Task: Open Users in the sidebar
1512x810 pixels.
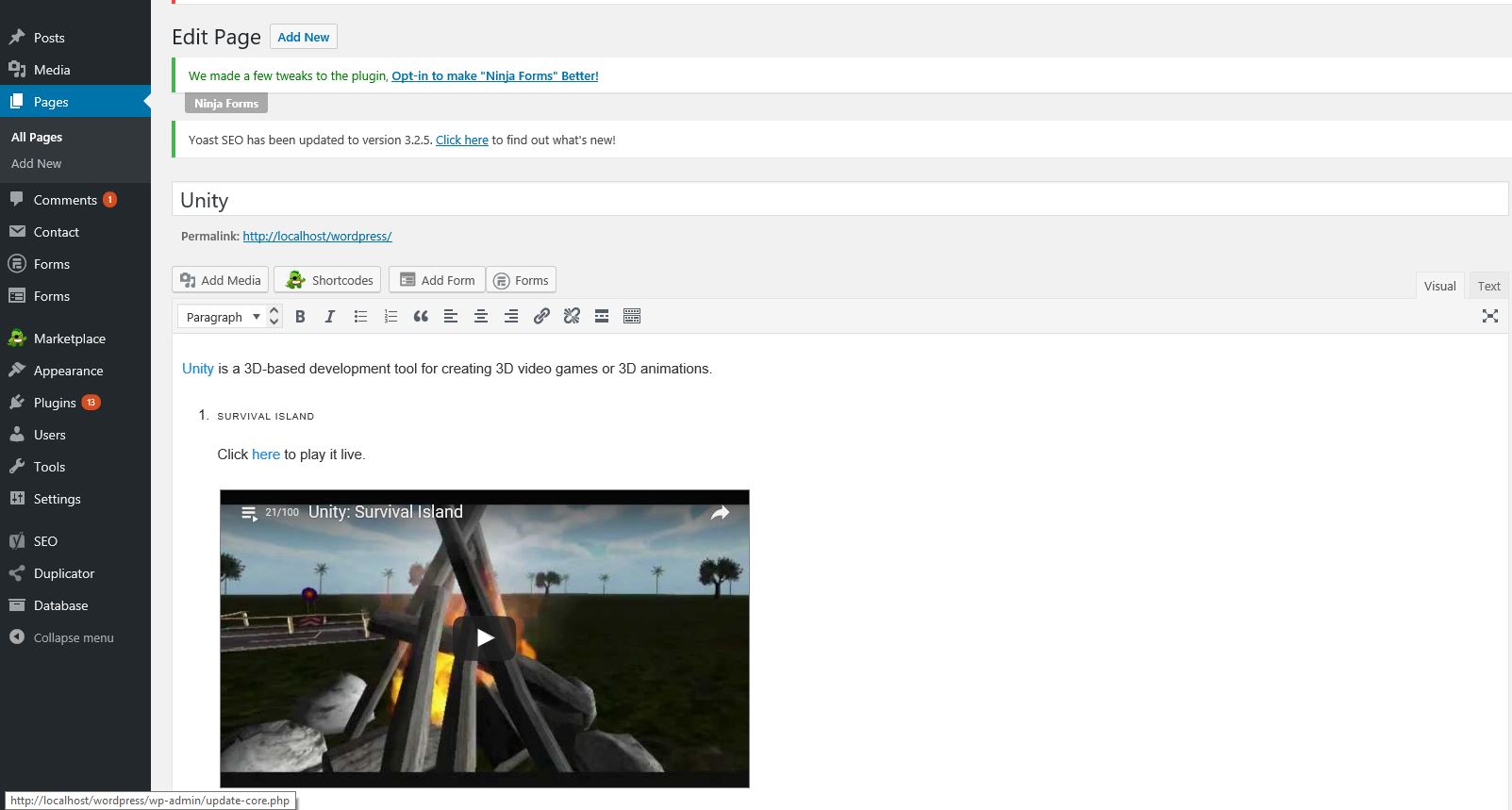Action: click(x=75, y=435)
